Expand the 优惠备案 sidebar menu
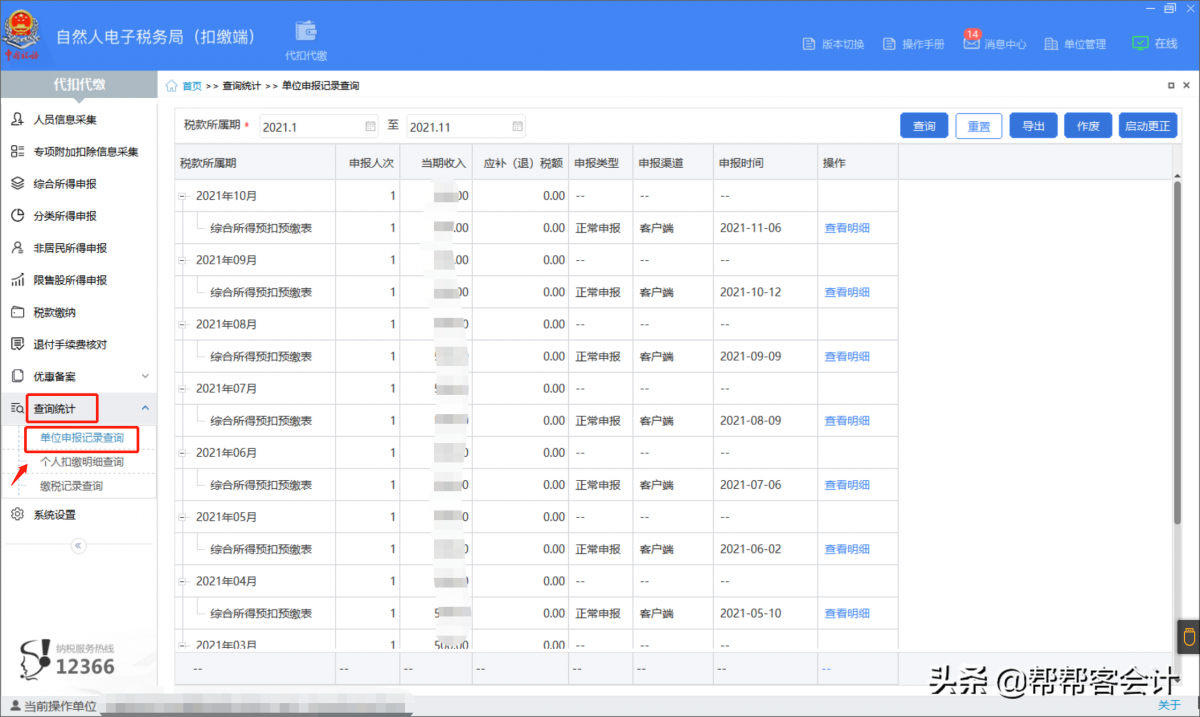 tap(145, 376)
